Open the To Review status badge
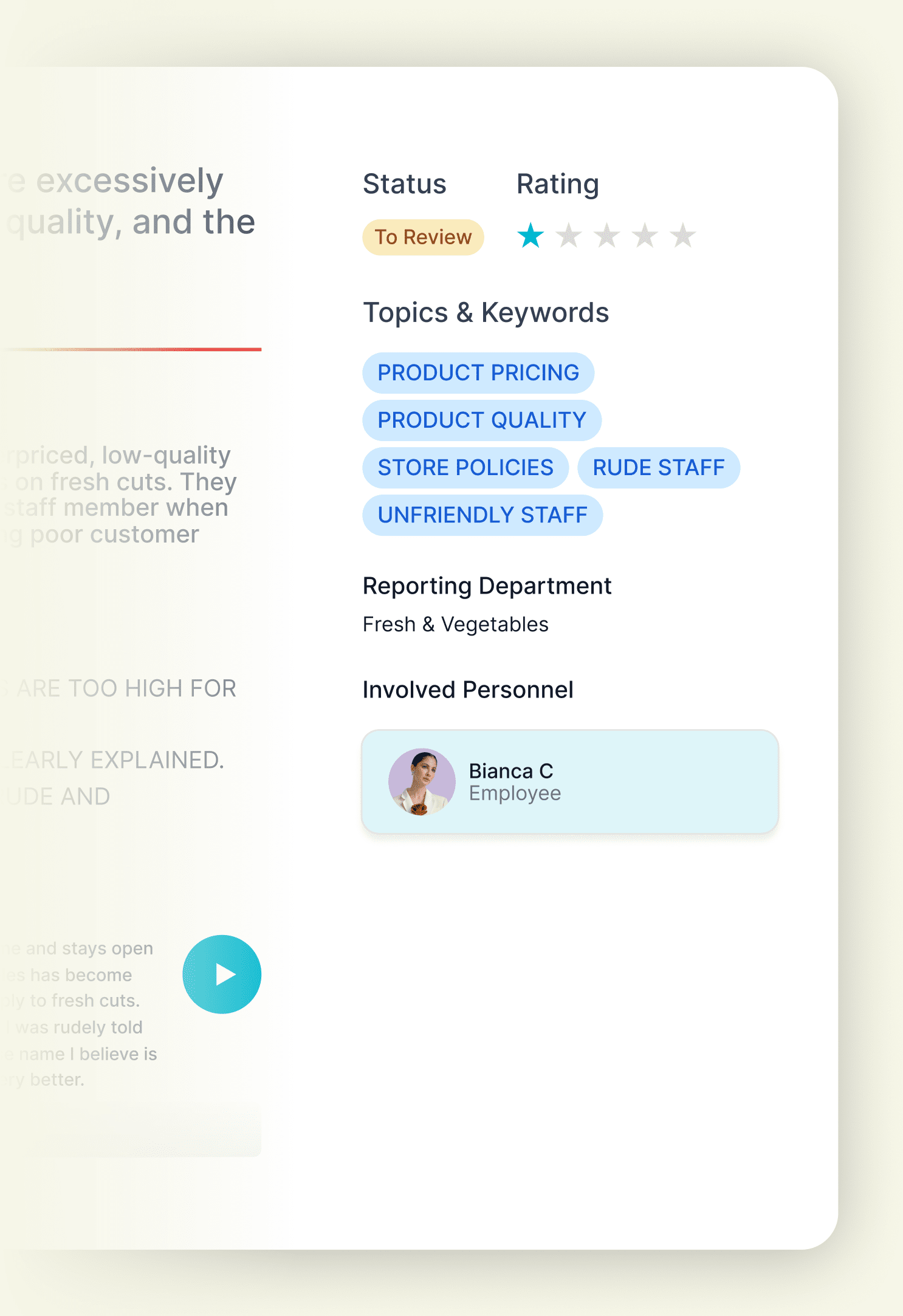The image size is (903, 1316). point(423,237)
